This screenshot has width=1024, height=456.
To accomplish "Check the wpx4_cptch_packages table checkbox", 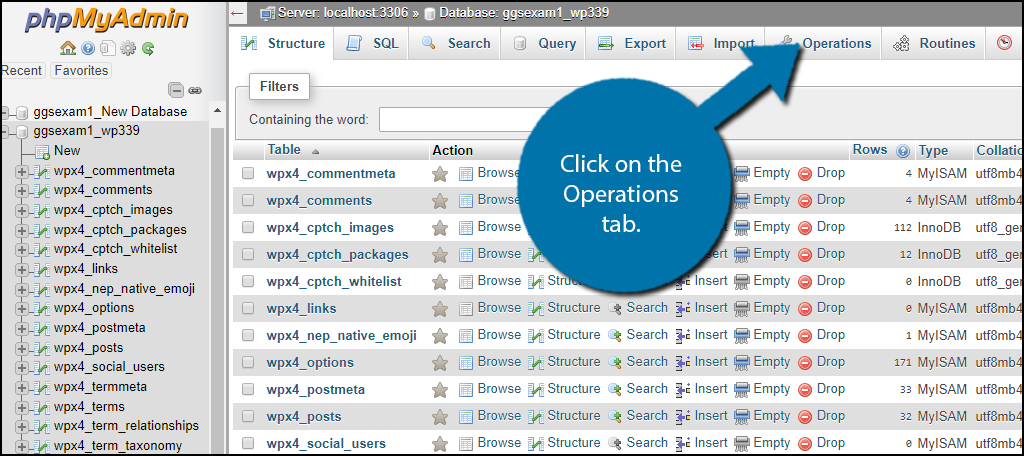I will click(x=248, y=254).
